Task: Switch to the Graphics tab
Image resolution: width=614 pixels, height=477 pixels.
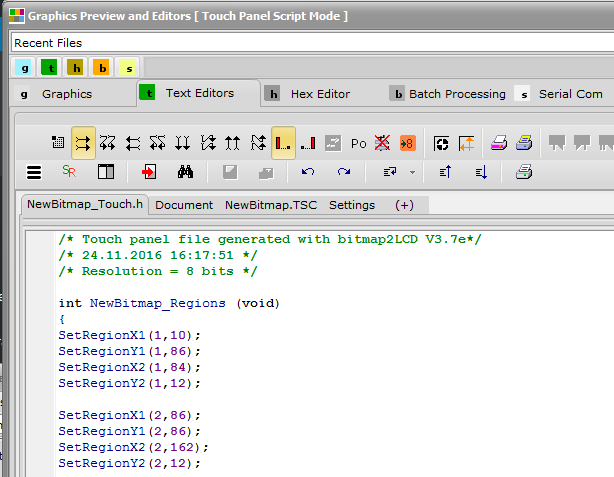Action: tap(67, 94)
